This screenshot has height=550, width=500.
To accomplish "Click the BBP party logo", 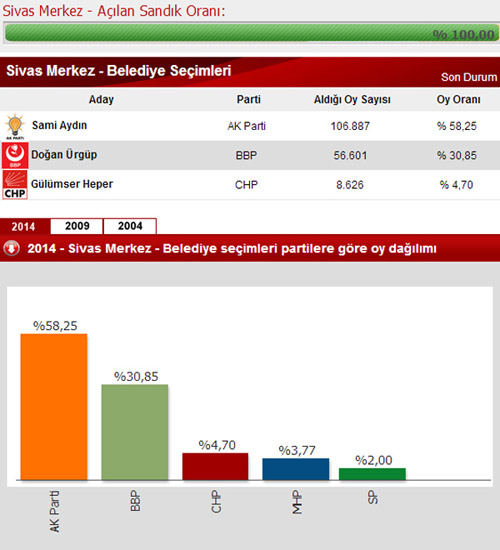I will click(x=15, y=155).
